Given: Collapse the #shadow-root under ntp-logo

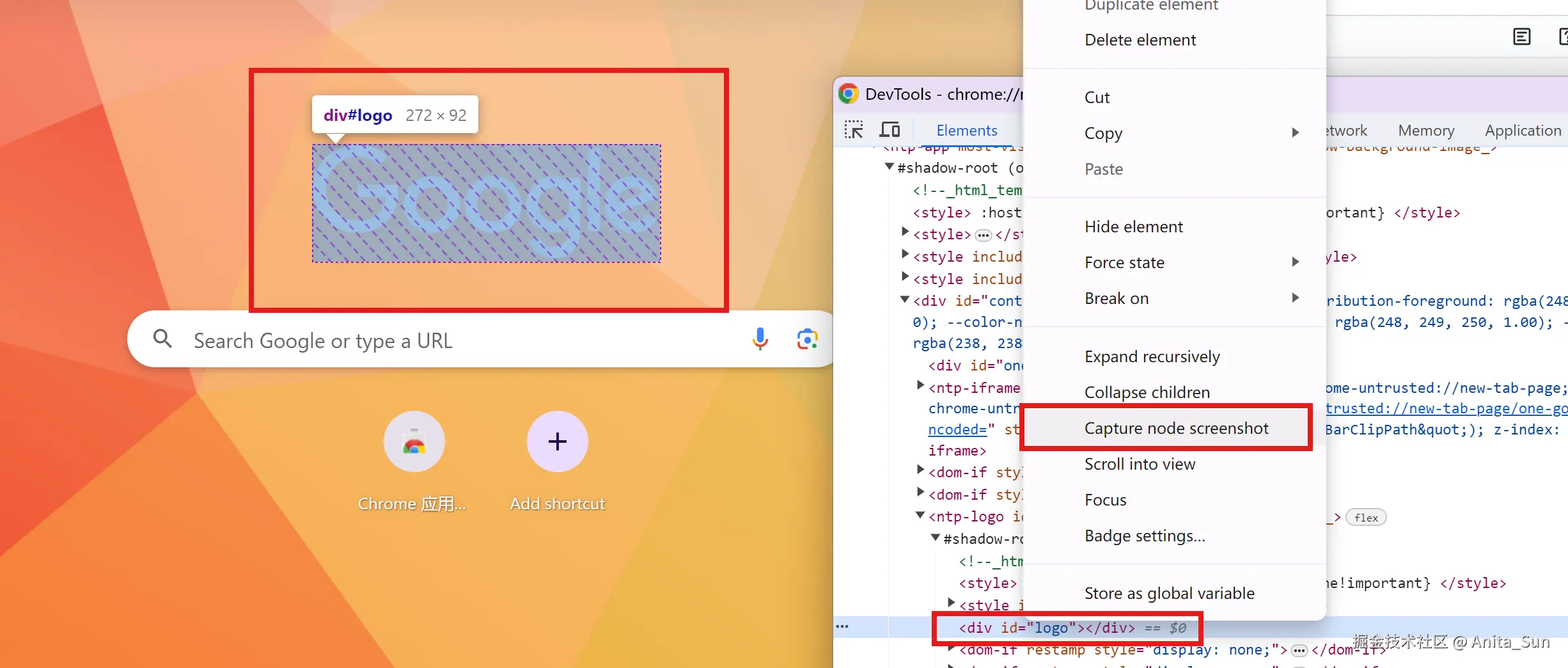Looking at the screenshot, I should [936, 537].
